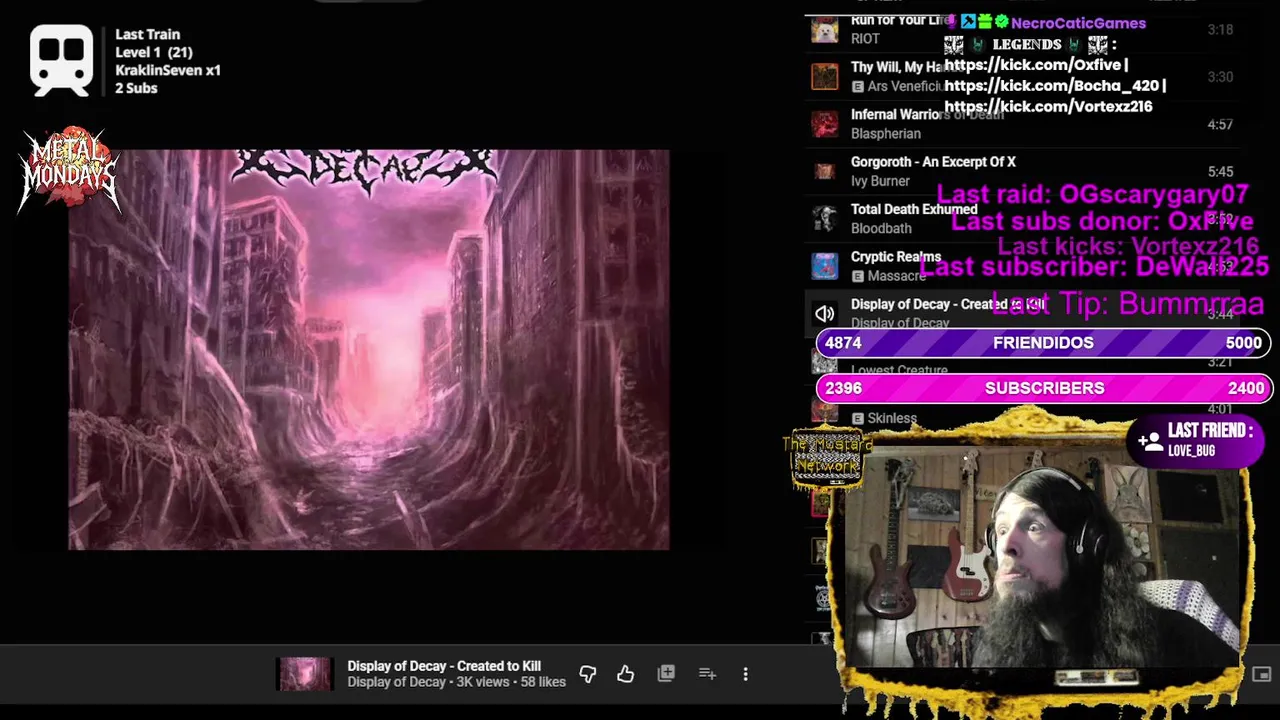Open artist Blaspherian
This screenshot has width=1280, height=720.
pyautogui.click(x=886, y=134)
